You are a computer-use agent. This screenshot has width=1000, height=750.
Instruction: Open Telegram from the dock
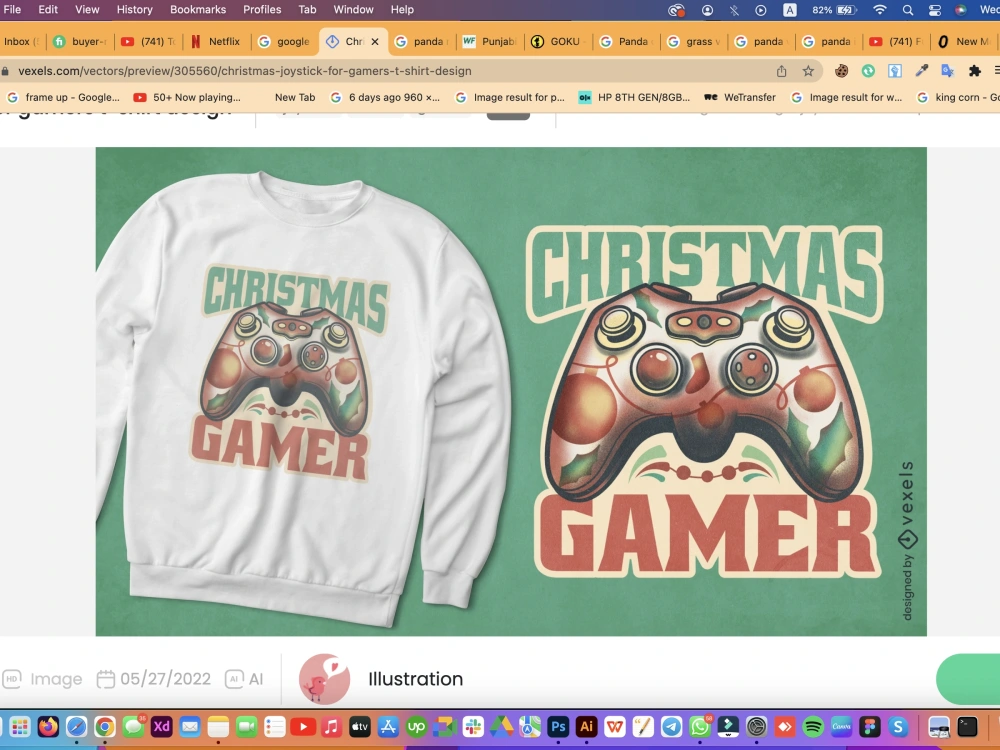672,726
